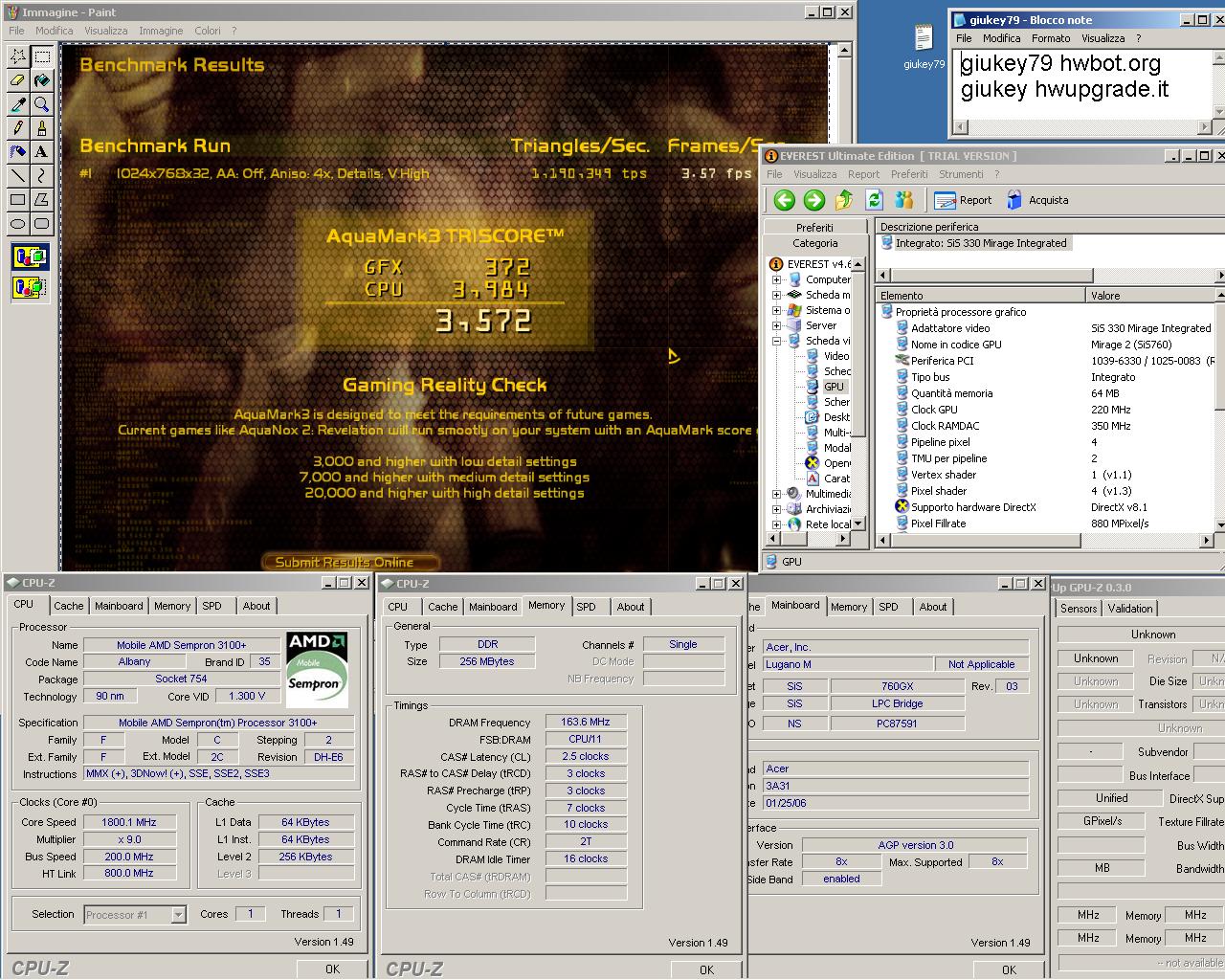This screenshot has height=980, width=1225.
Task: Click OK in first CPU-Z window
Action: 332,969
